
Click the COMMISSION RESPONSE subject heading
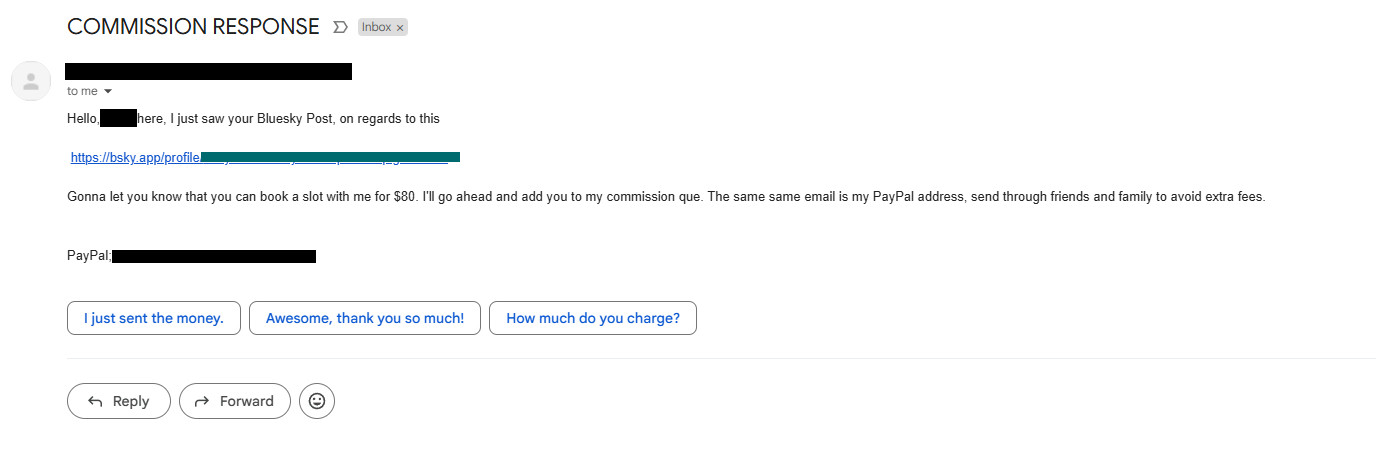click(x=193, y=27)
